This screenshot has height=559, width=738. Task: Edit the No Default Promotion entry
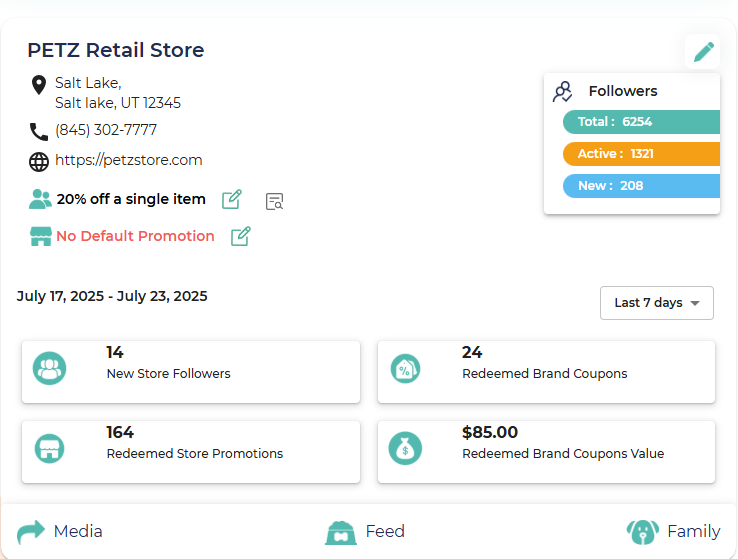pos(241,236)
